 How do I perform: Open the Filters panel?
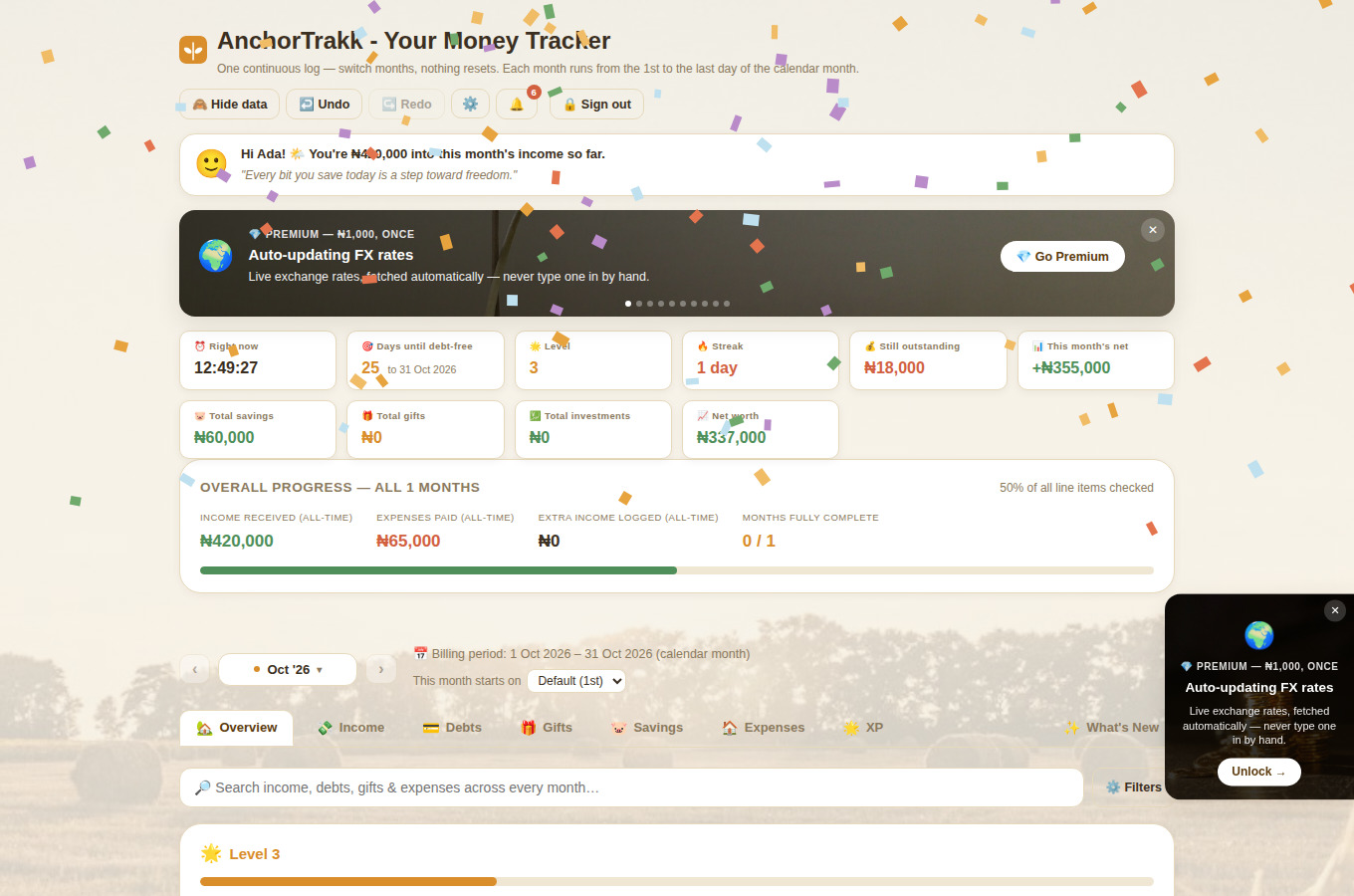(x=1134, y=787)
